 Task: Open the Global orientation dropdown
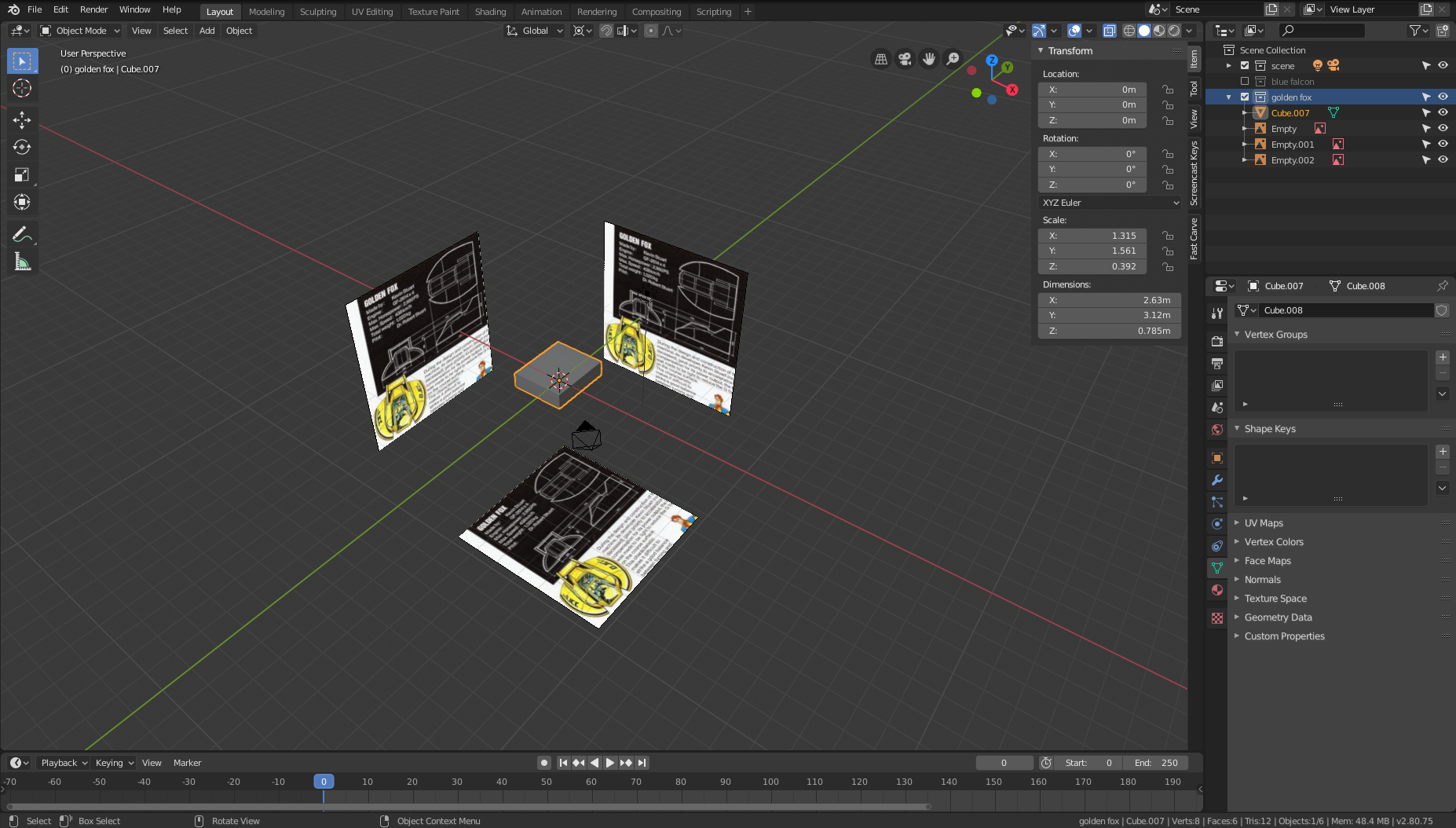pos(534,31)
